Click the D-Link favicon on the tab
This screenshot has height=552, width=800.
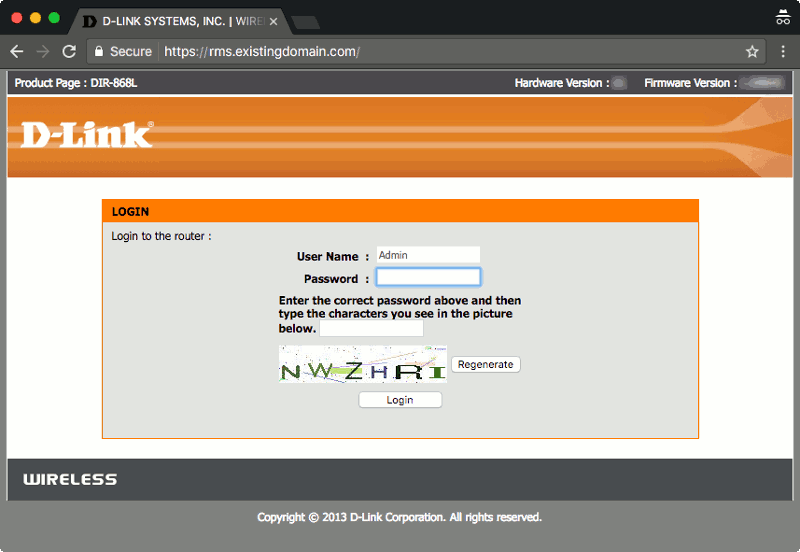(89, 21)
